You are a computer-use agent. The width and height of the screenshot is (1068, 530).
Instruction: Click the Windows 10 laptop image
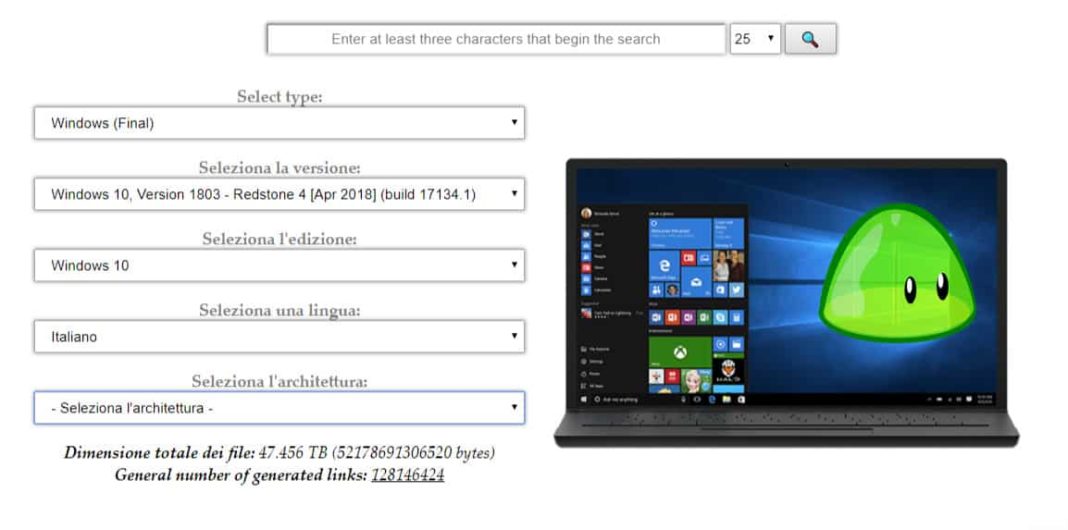[x=786, y=303]
